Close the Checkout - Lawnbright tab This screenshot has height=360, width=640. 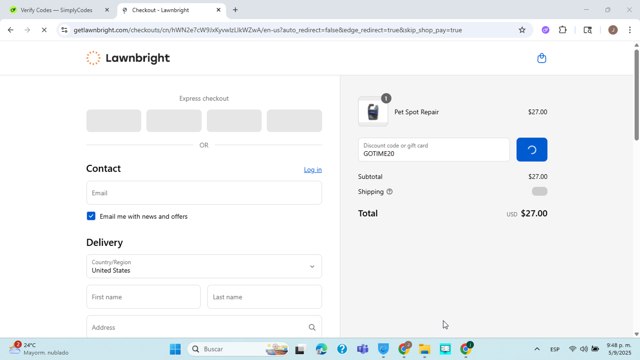point(218,10)
